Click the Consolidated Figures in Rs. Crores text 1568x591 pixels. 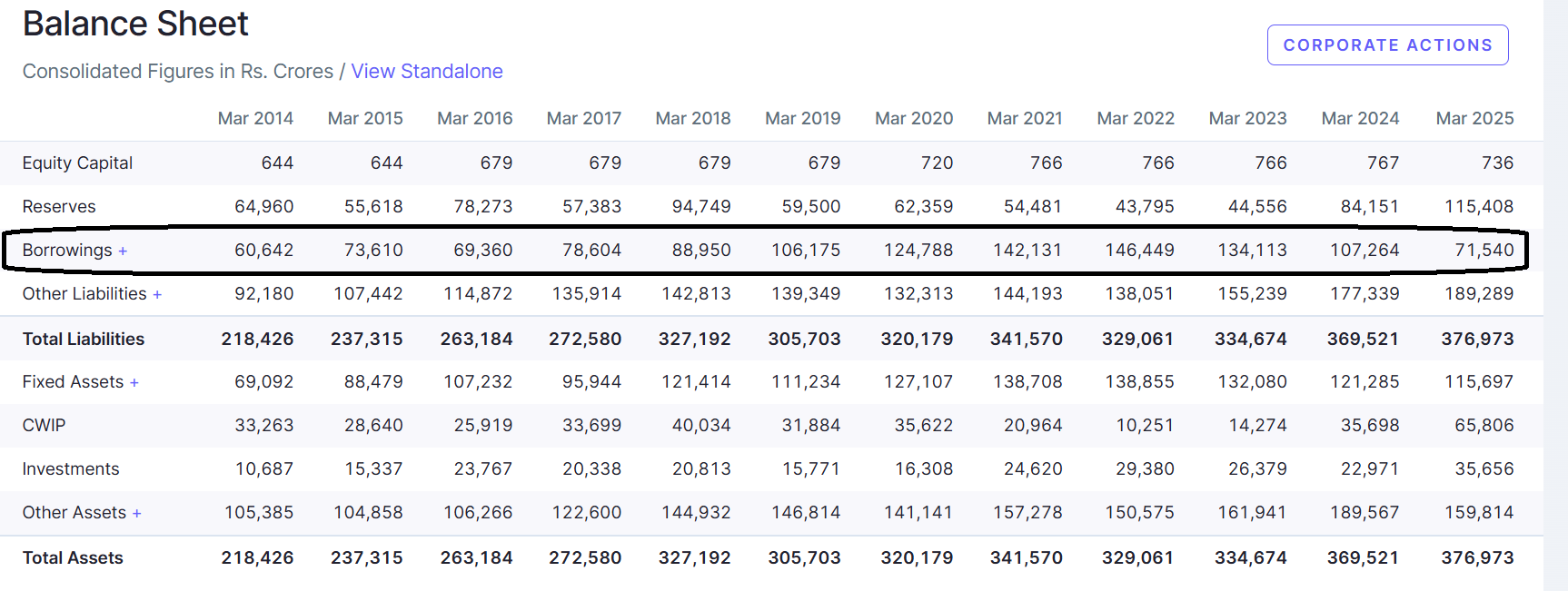click(178, 72)
